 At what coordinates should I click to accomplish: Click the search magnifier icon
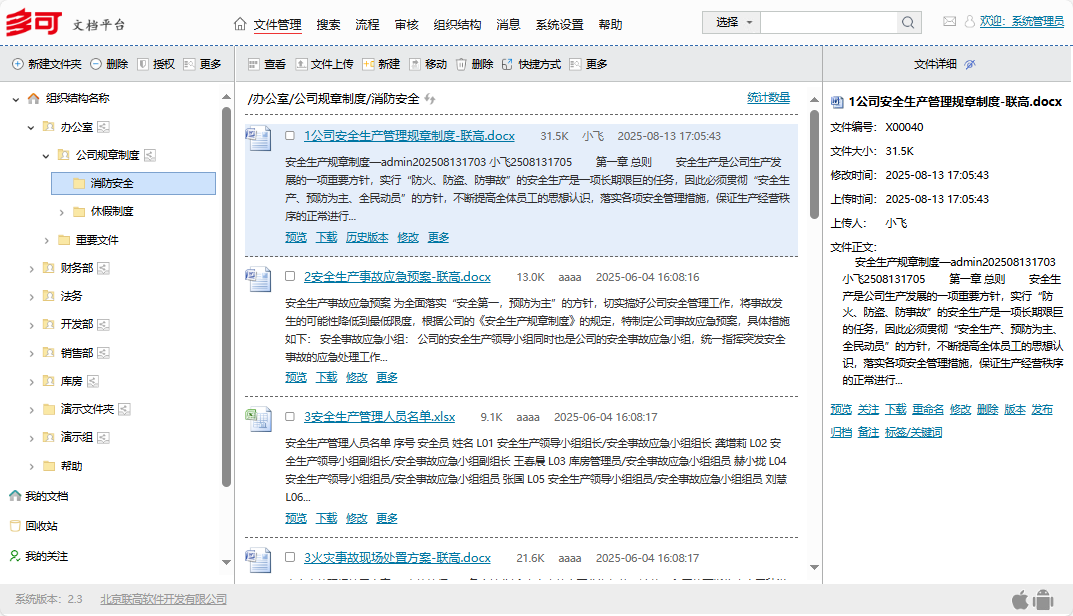[908, 23]
